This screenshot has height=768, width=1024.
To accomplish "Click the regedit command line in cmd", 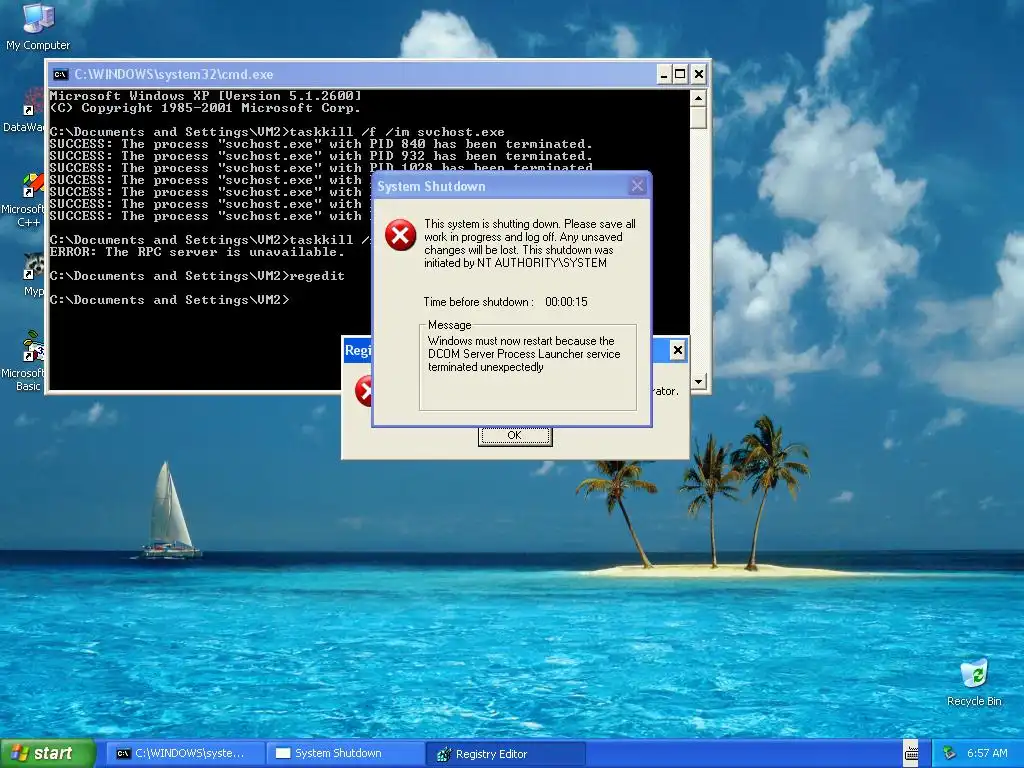I will pyautogui.click(x=197, y=276).
